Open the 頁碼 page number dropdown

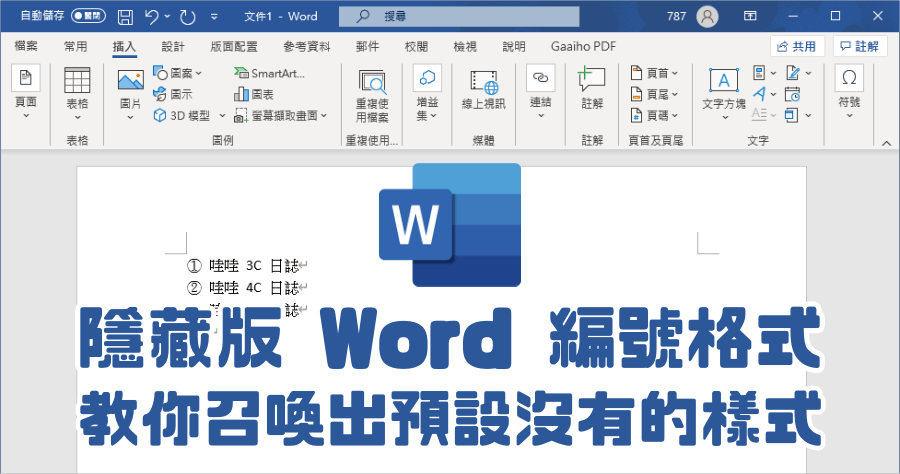654,115
